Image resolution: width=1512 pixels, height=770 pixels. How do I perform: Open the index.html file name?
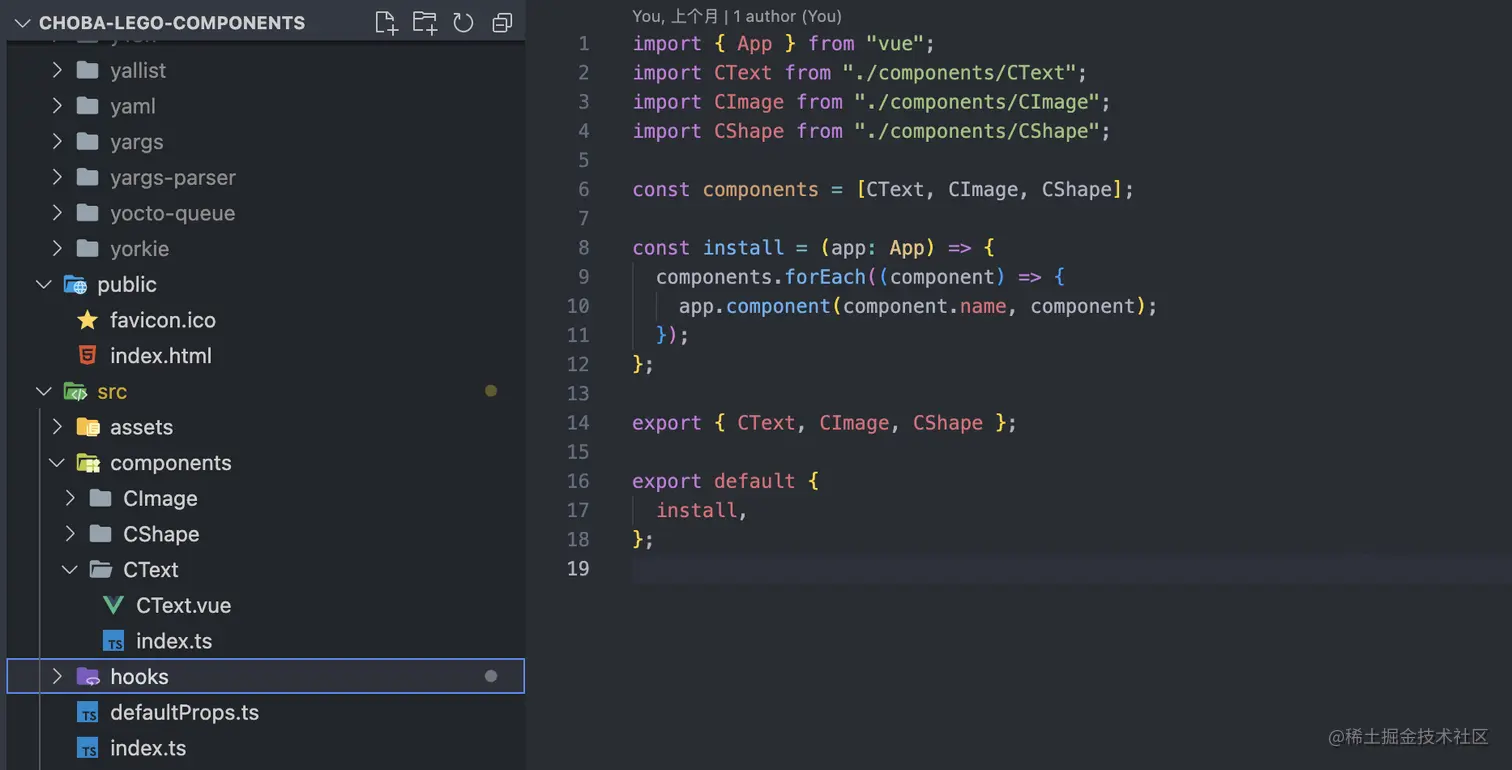click(x=161, y=356)
